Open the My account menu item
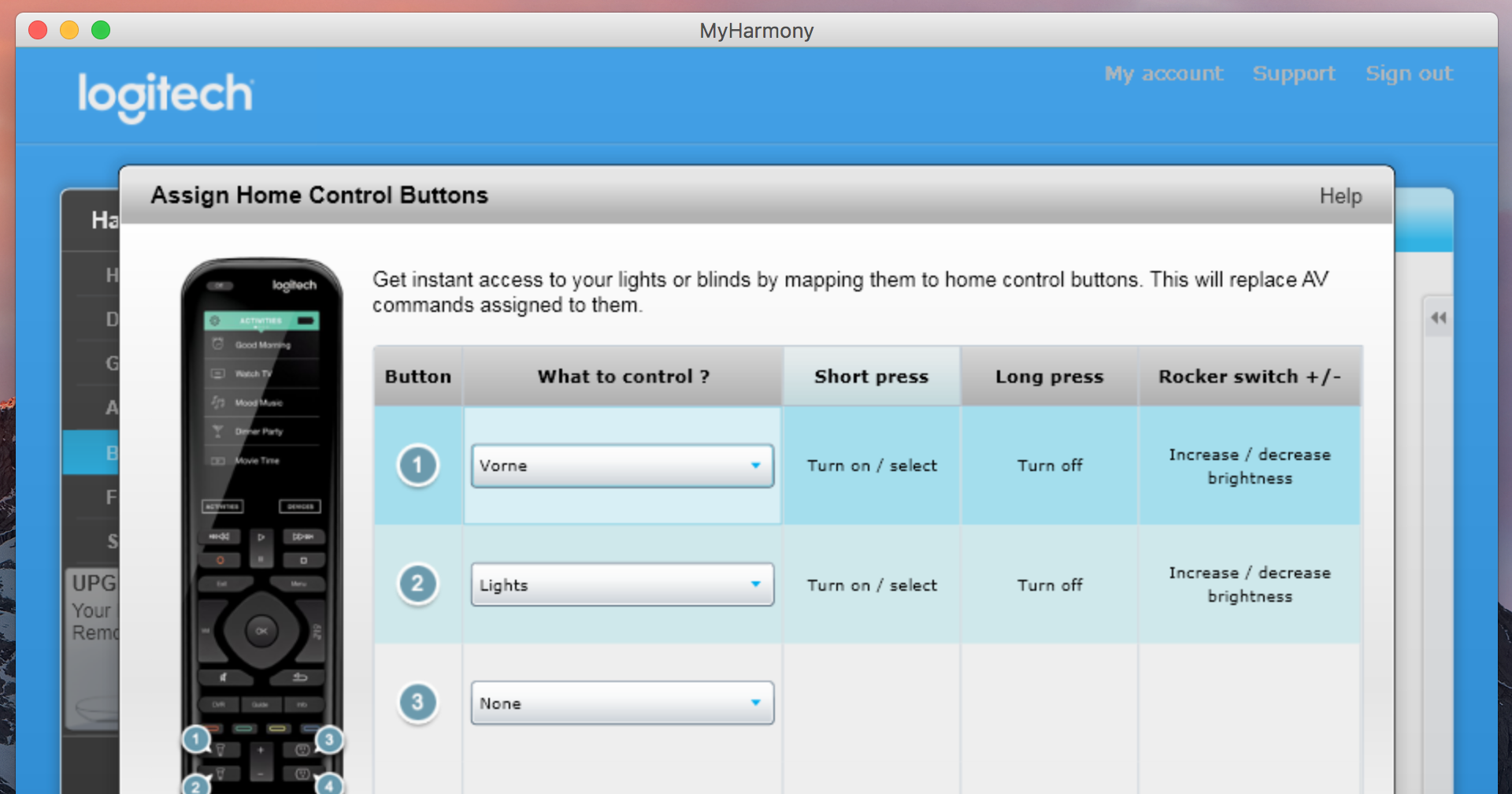Viewport: 1512px width, 794px height. pos(1163,73)
